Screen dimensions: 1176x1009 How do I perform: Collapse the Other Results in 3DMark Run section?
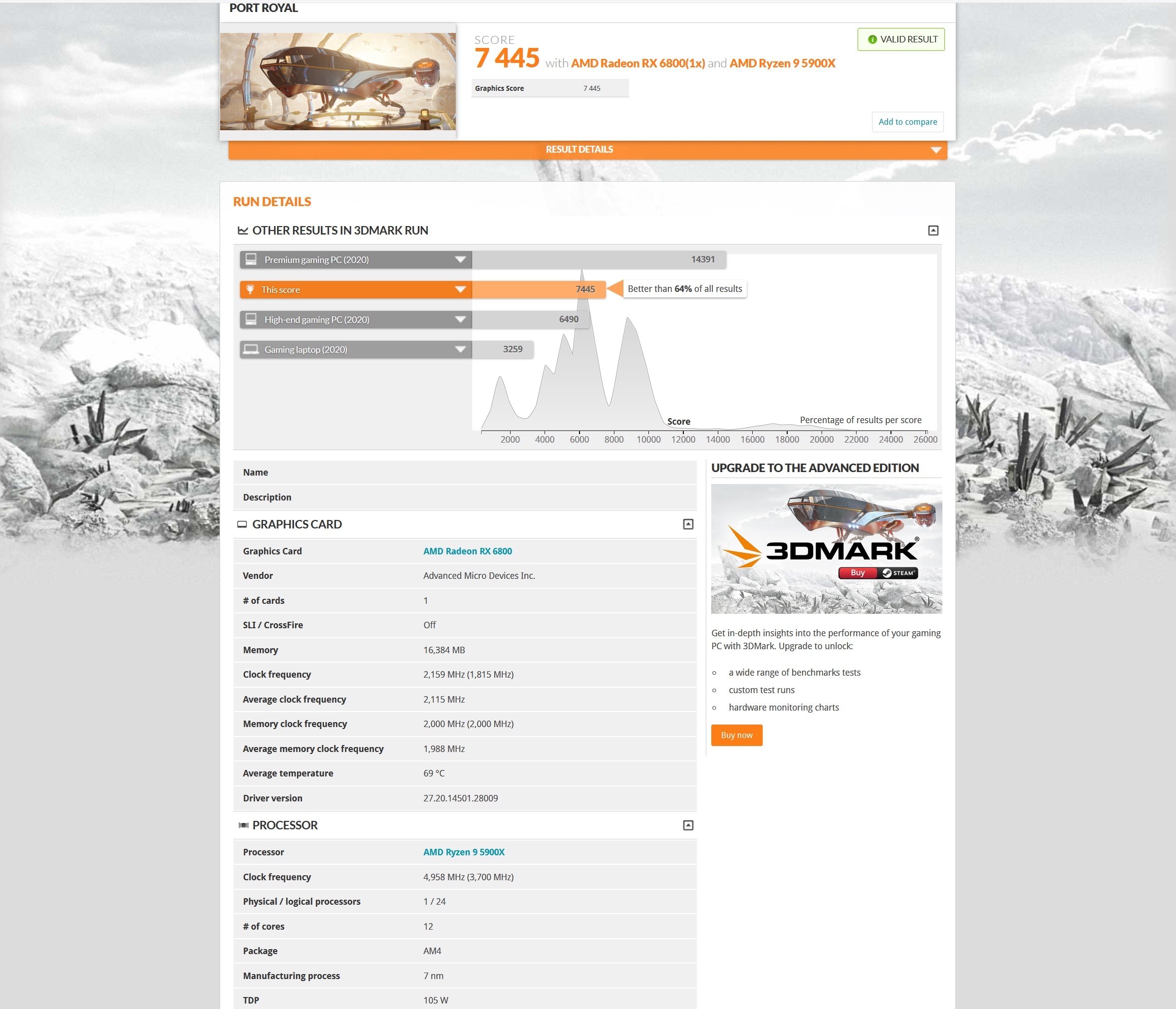(x=933, y=231)
